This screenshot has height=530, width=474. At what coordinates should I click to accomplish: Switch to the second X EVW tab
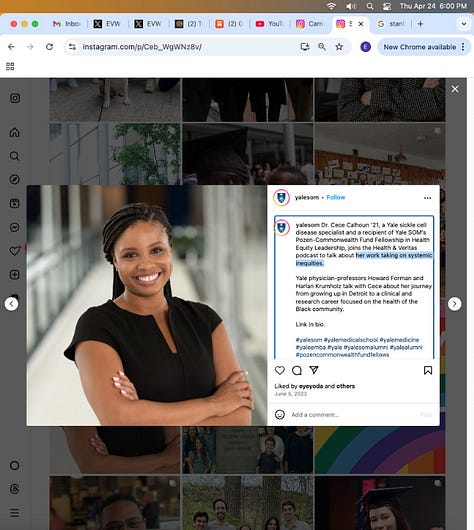point(148,24)
